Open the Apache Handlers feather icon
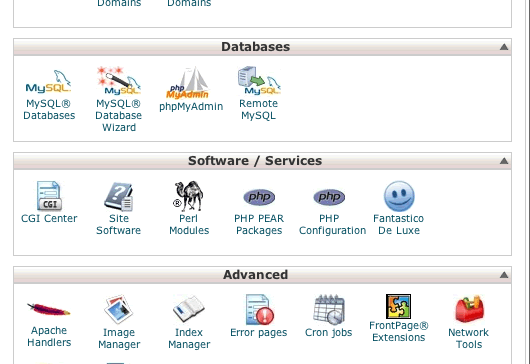Image resolution: width=530 pixels, height=364 pixels. [x=49, y=309]
